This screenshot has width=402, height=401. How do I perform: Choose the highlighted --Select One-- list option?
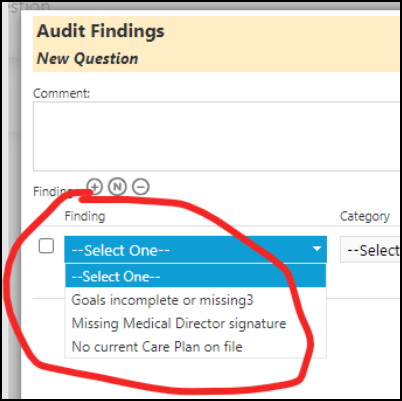195,276
